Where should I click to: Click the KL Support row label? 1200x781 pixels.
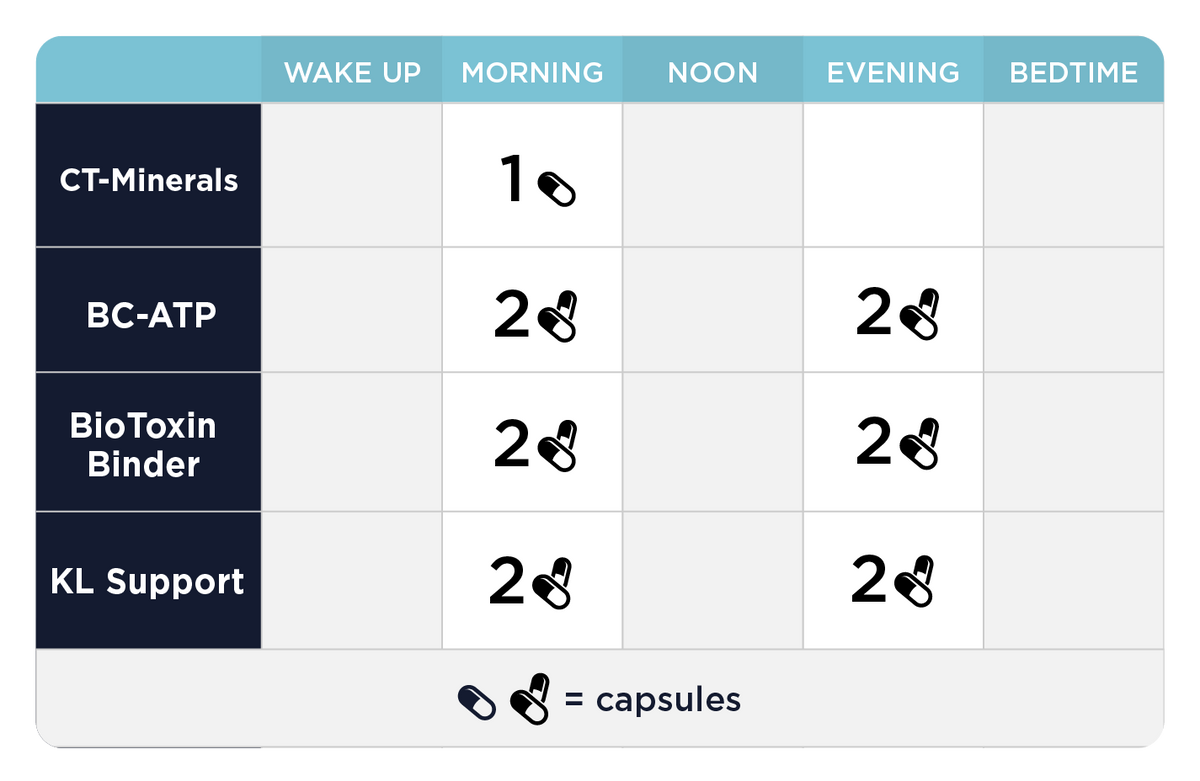click(148, 582)
